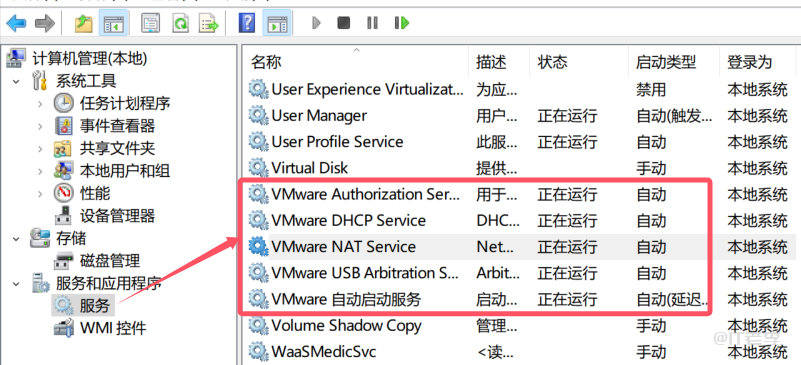The height and width of the screenshot is (365, 801).
Task: Click the Start Service play icon
Action: coord(316,23)
